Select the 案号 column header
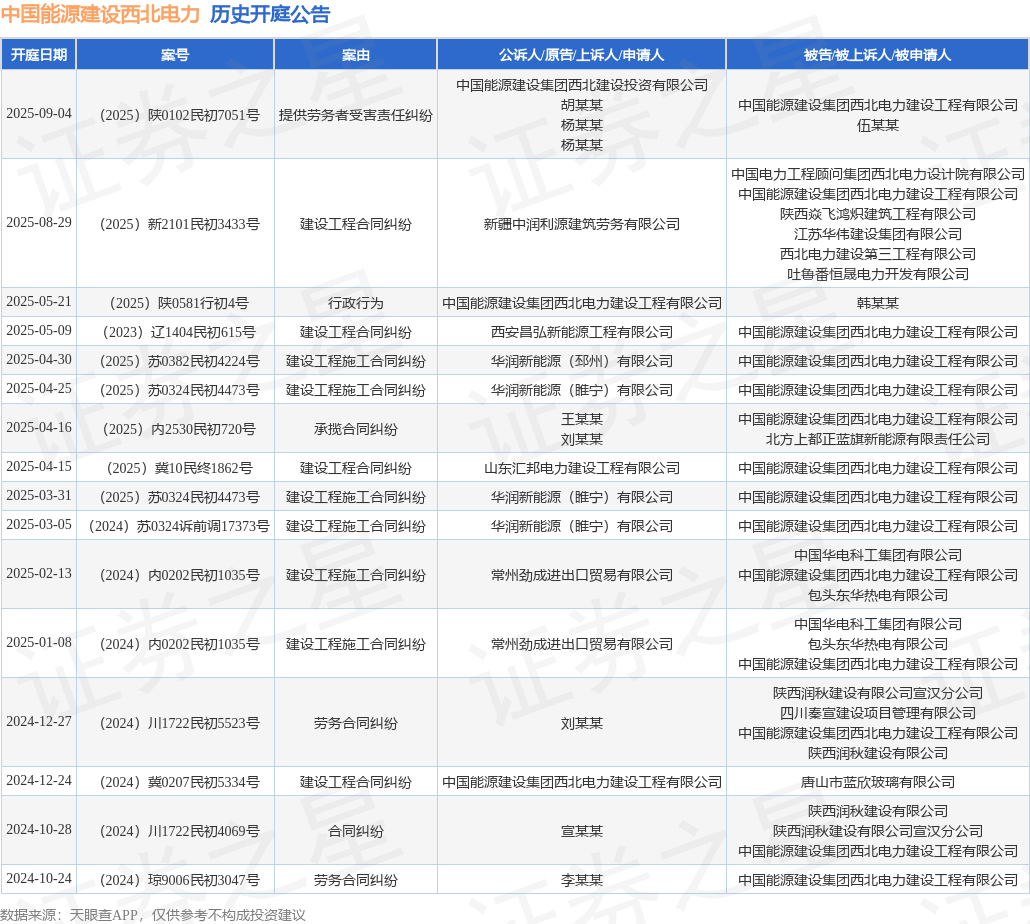 click(x=175, y=55)
